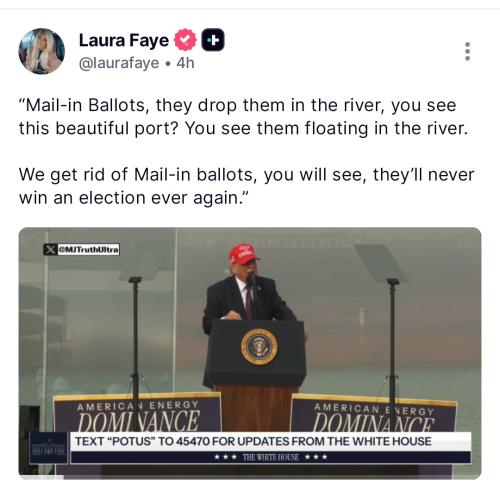Click the left American Energy Dominance sign
The width and height of the screenshot is (500, 493).
(x=137, y=413)
